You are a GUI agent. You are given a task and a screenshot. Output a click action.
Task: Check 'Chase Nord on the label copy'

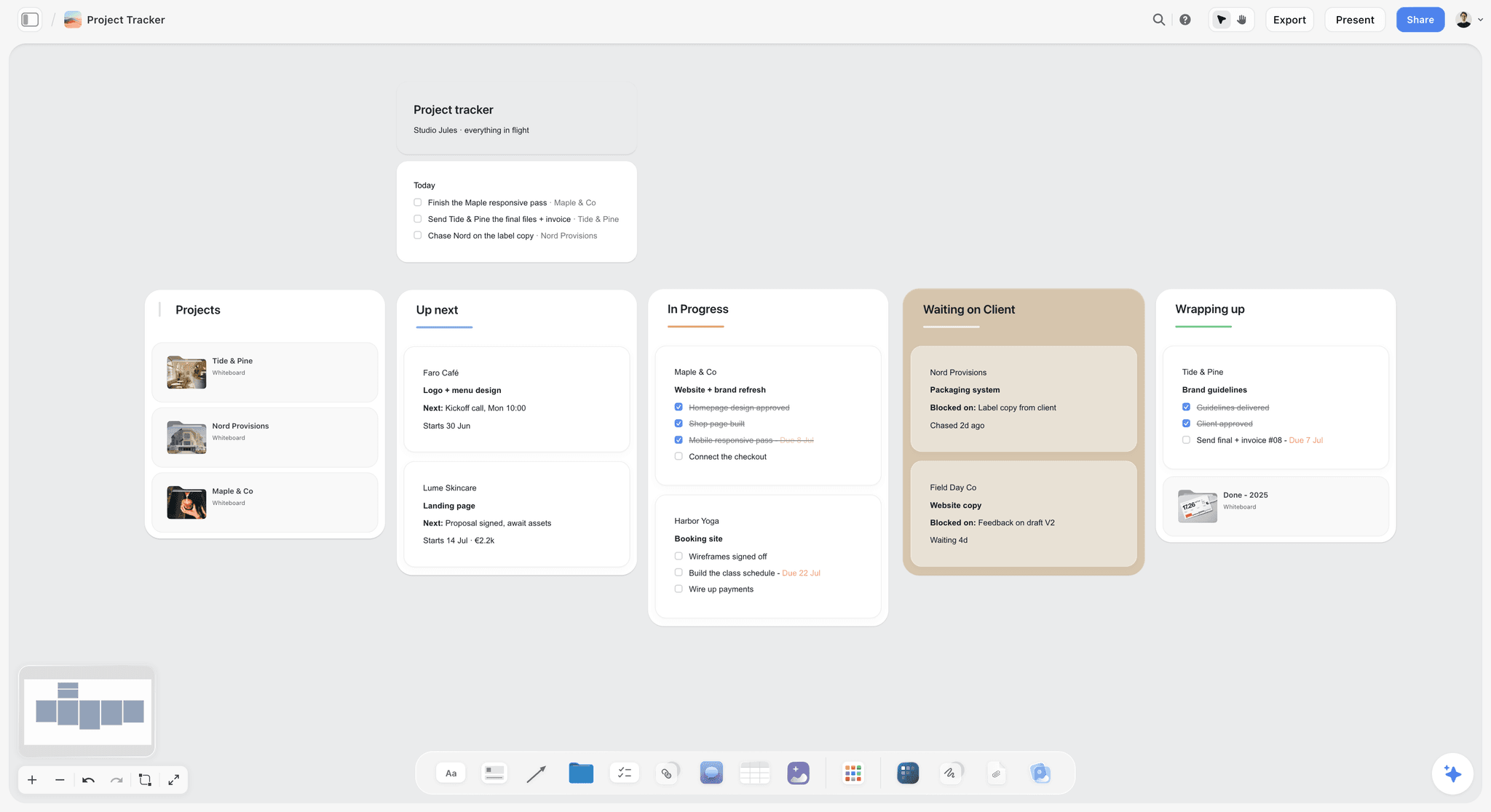click(418, 235)
